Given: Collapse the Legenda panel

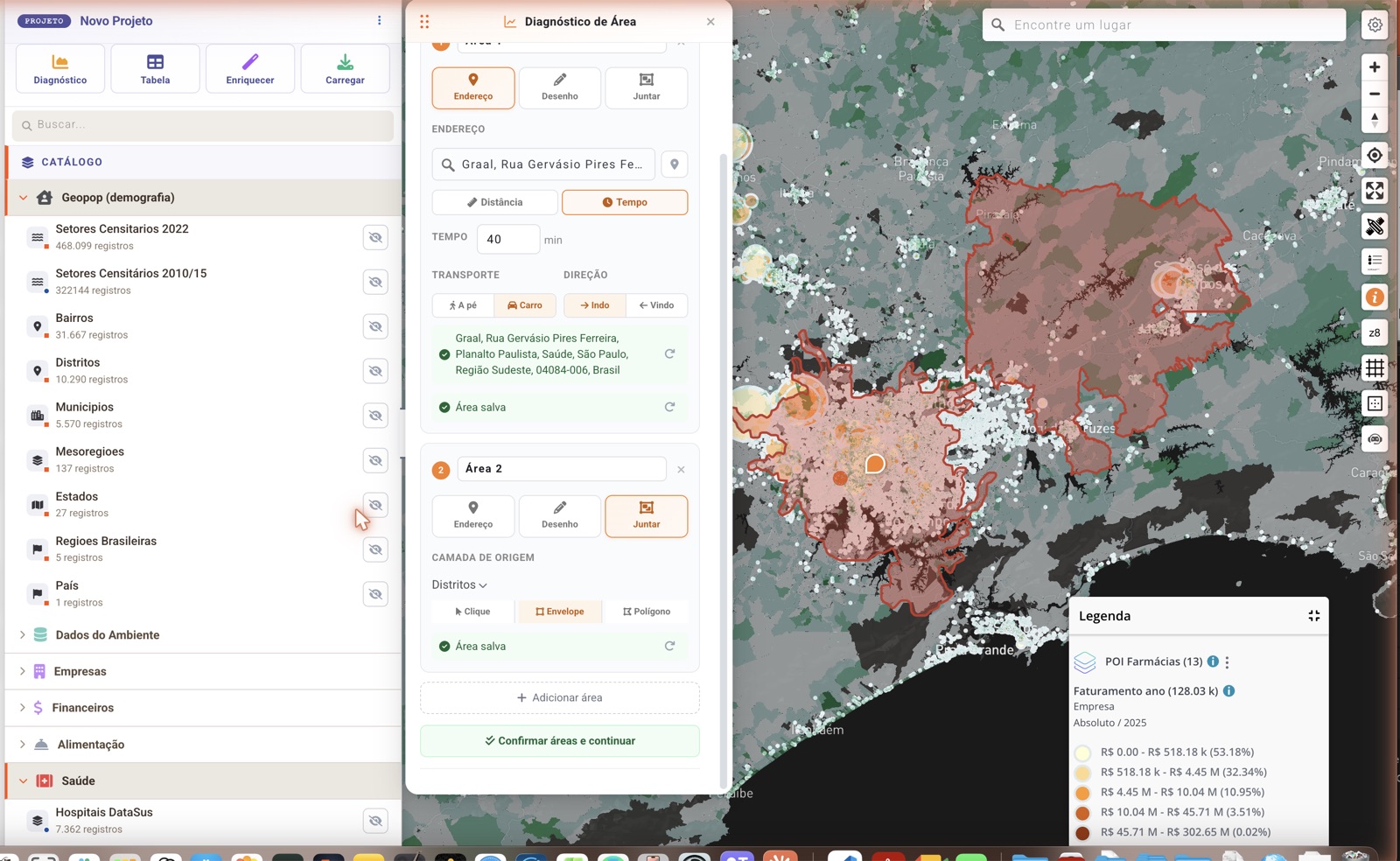Looking at the screenshot, I should (1313, 616).
